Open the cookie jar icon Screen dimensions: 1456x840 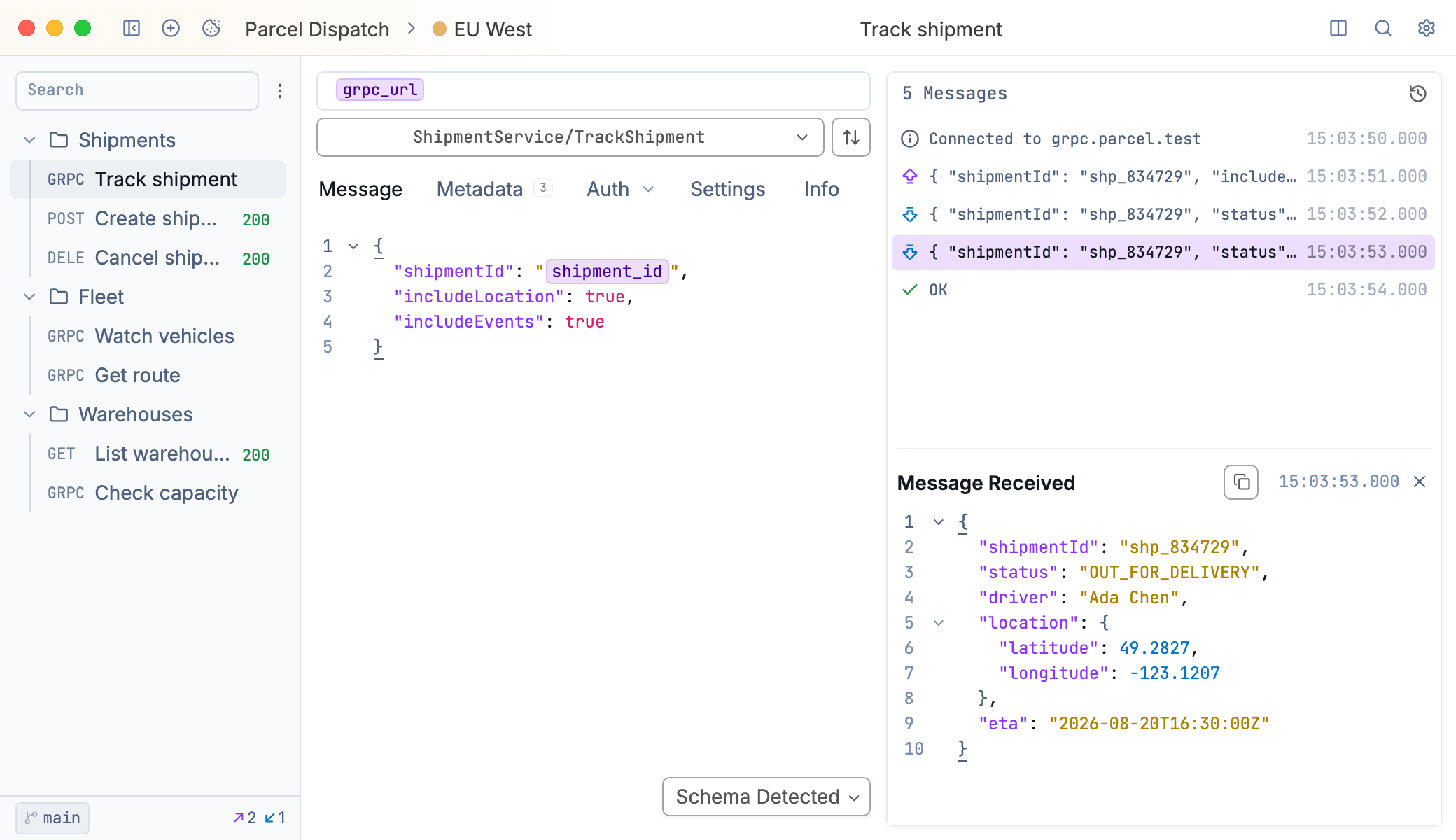[x=211, y=28]
